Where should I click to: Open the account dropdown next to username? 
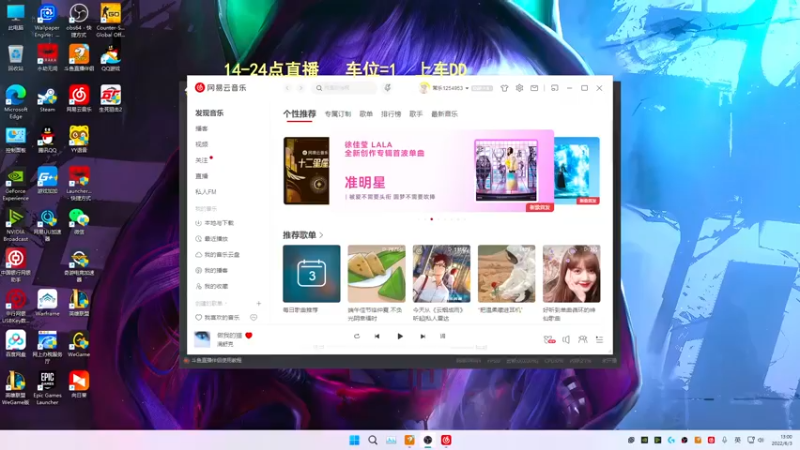(x=467, y=88)
